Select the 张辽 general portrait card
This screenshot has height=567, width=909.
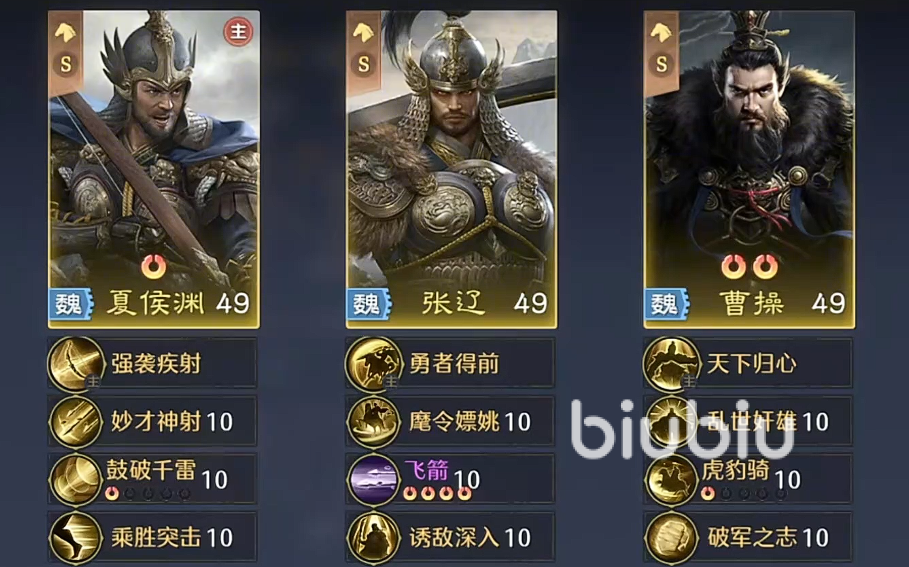click(452, 169)
